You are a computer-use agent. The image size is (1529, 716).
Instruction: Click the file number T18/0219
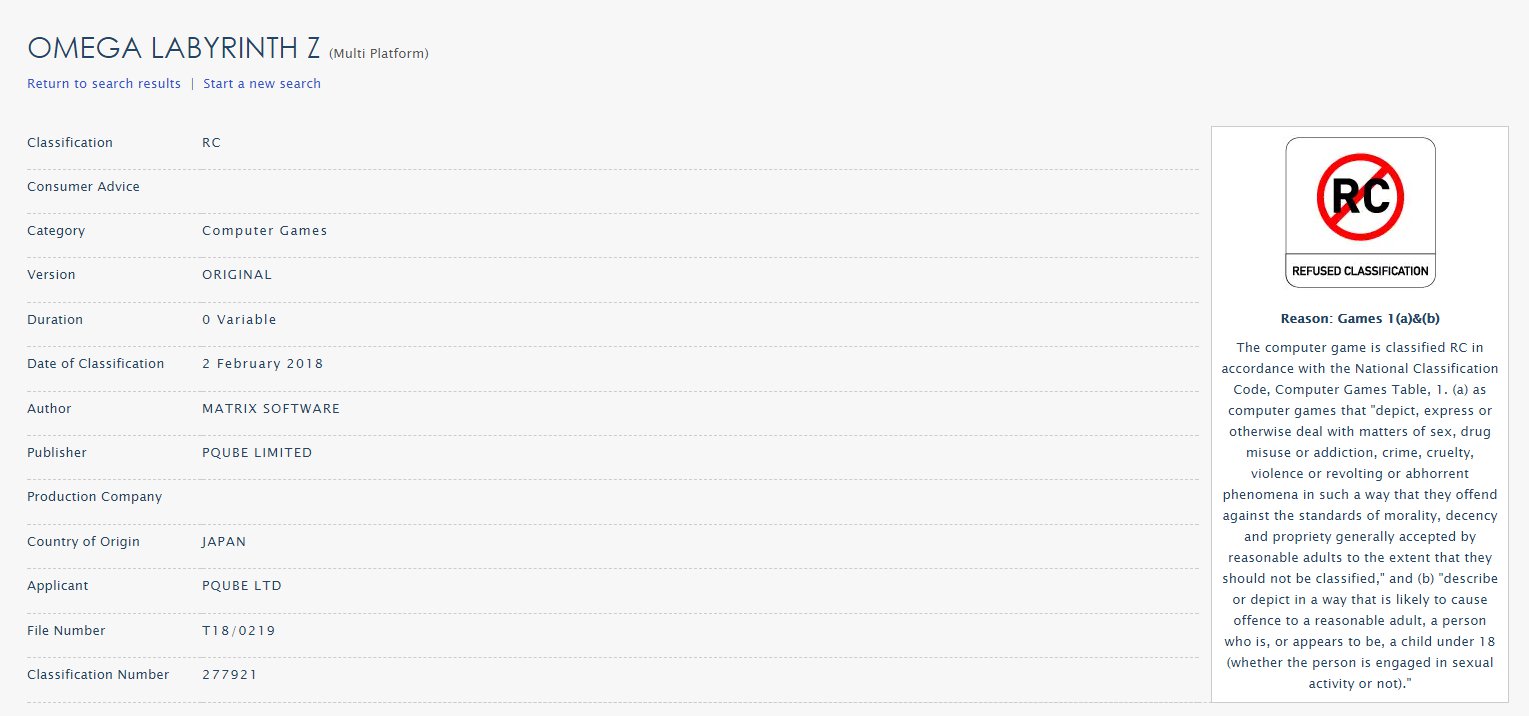[238, 631]
